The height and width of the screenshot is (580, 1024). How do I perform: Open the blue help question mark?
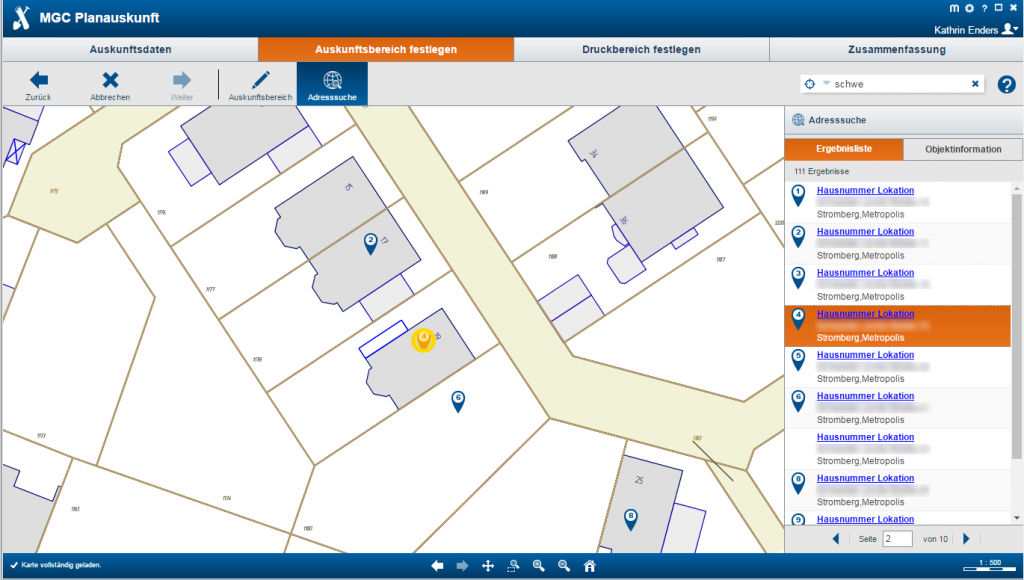pos(1006,85)
